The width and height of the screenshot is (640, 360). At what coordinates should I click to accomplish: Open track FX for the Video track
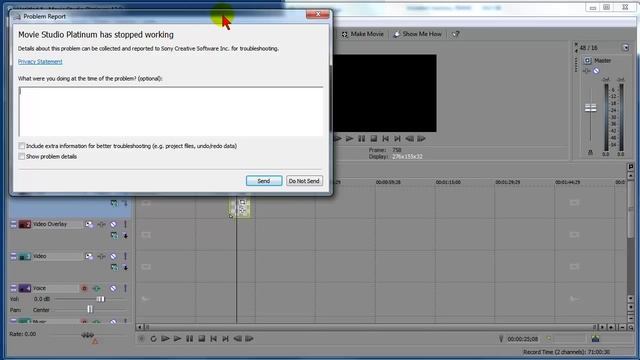(101, 256)
